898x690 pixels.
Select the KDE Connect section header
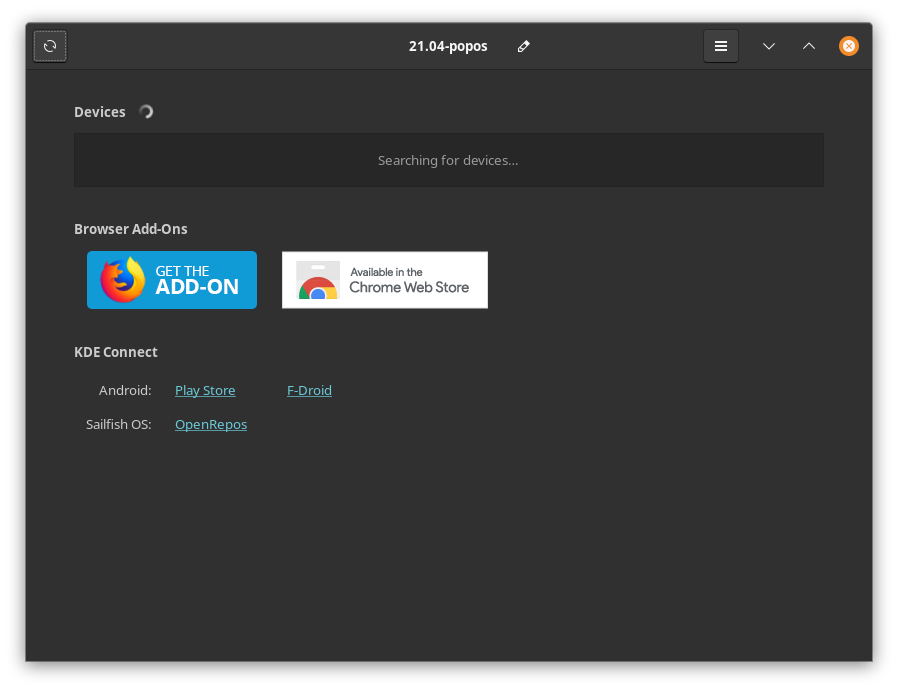point(116,351)
